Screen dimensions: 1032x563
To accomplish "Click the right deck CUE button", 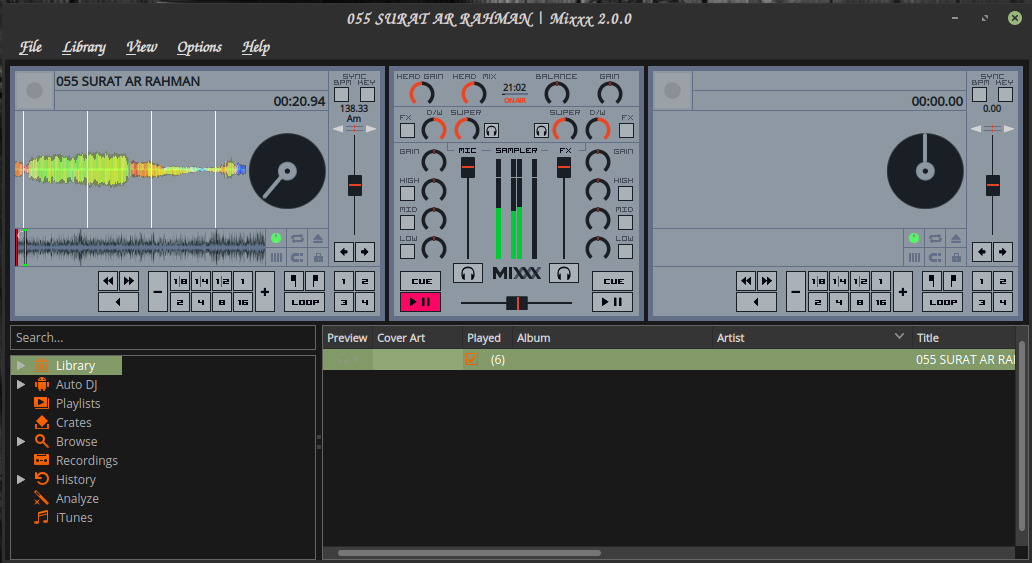I will (613, 281).
